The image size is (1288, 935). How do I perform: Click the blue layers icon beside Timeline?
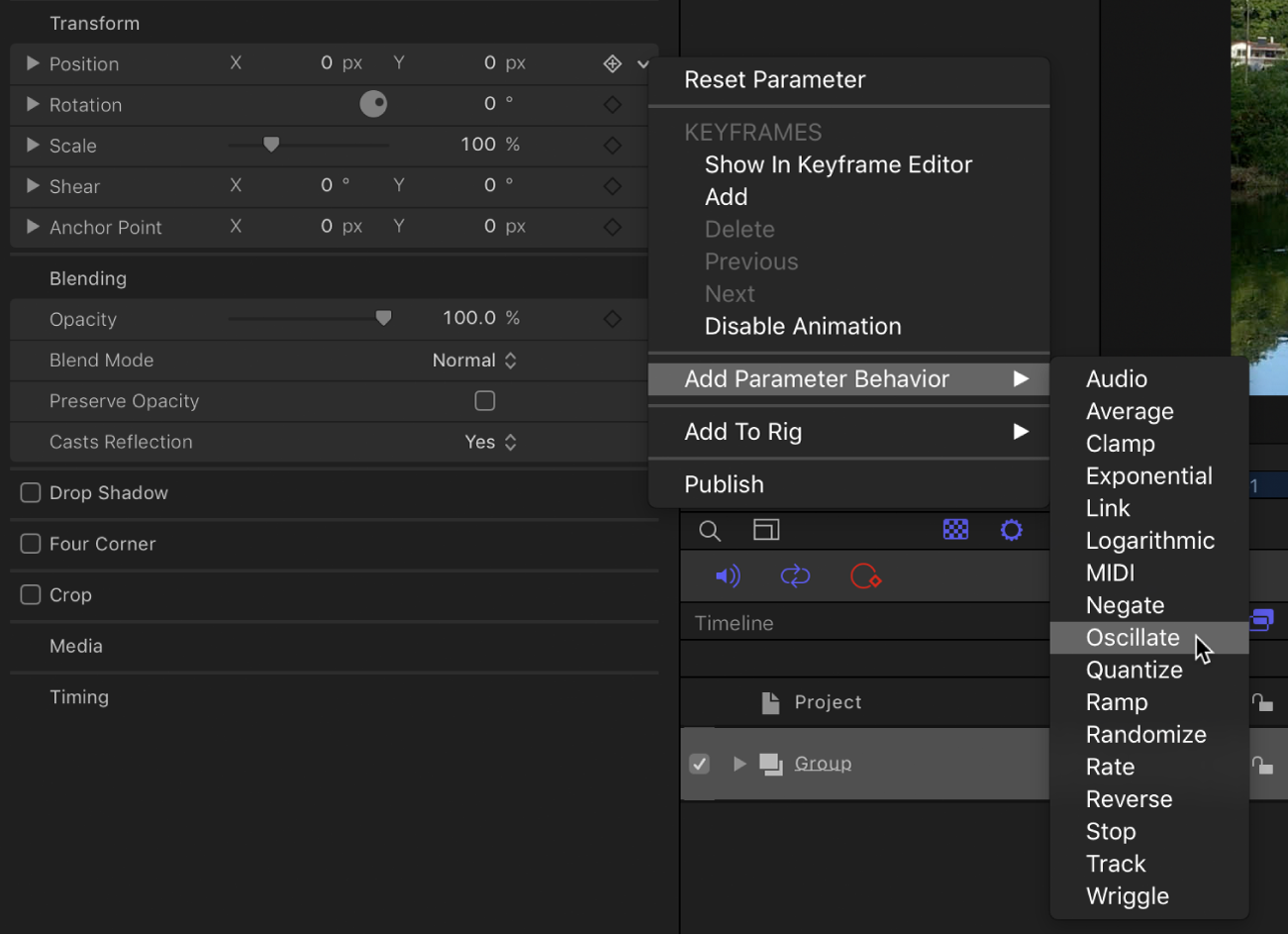[1261, 619]
